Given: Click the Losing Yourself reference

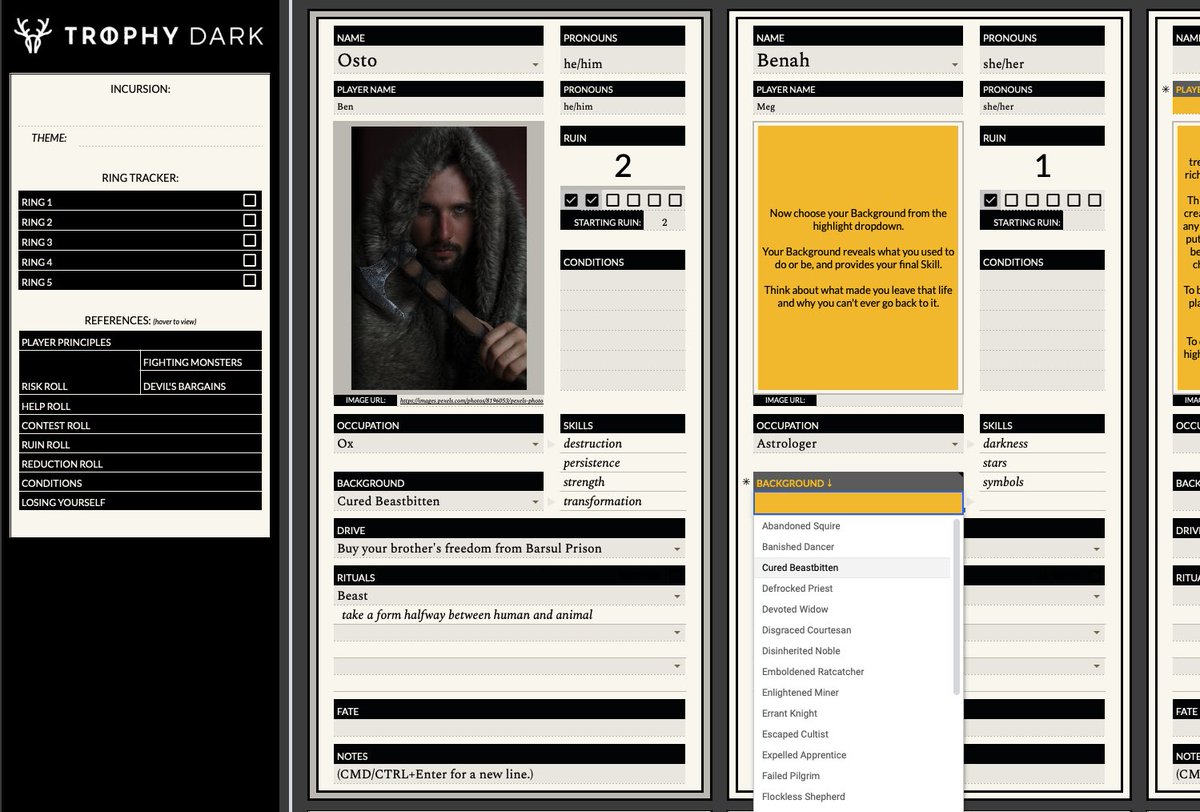Looking at the screenshot, I should [x=140, y=502].
